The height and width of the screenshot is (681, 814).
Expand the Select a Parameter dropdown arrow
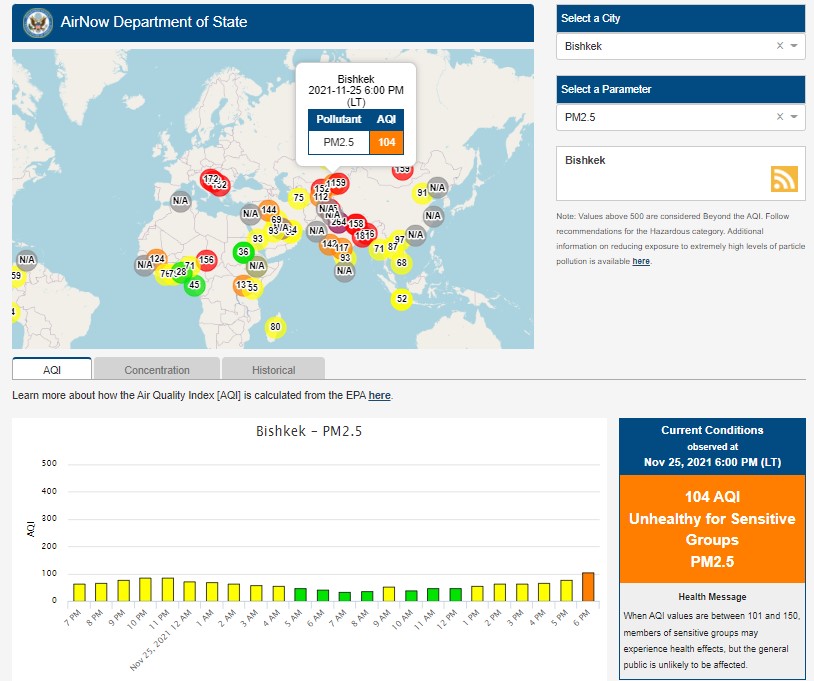(x=794, y=117)
